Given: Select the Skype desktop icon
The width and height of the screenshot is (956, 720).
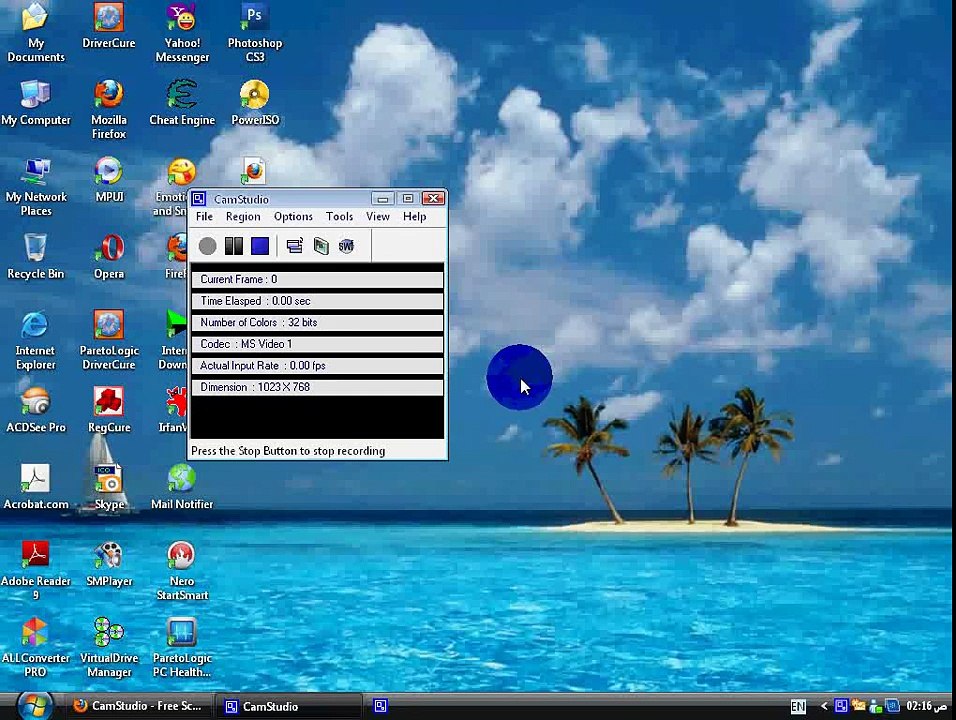Looking at the screenshot, I should click(109, 487).
